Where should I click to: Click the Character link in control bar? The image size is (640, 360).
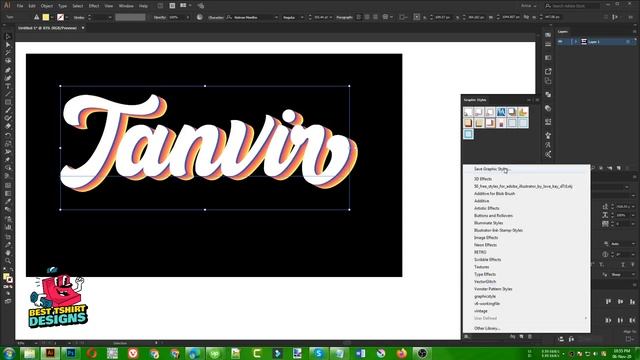(x=216, y=17)
